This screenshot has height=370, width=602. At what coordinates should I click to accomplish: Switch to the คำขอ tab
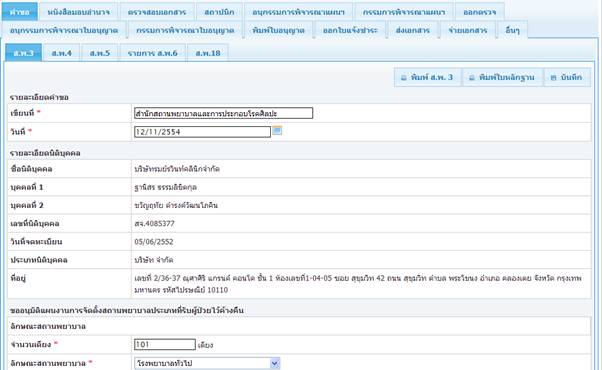point(20,12)
